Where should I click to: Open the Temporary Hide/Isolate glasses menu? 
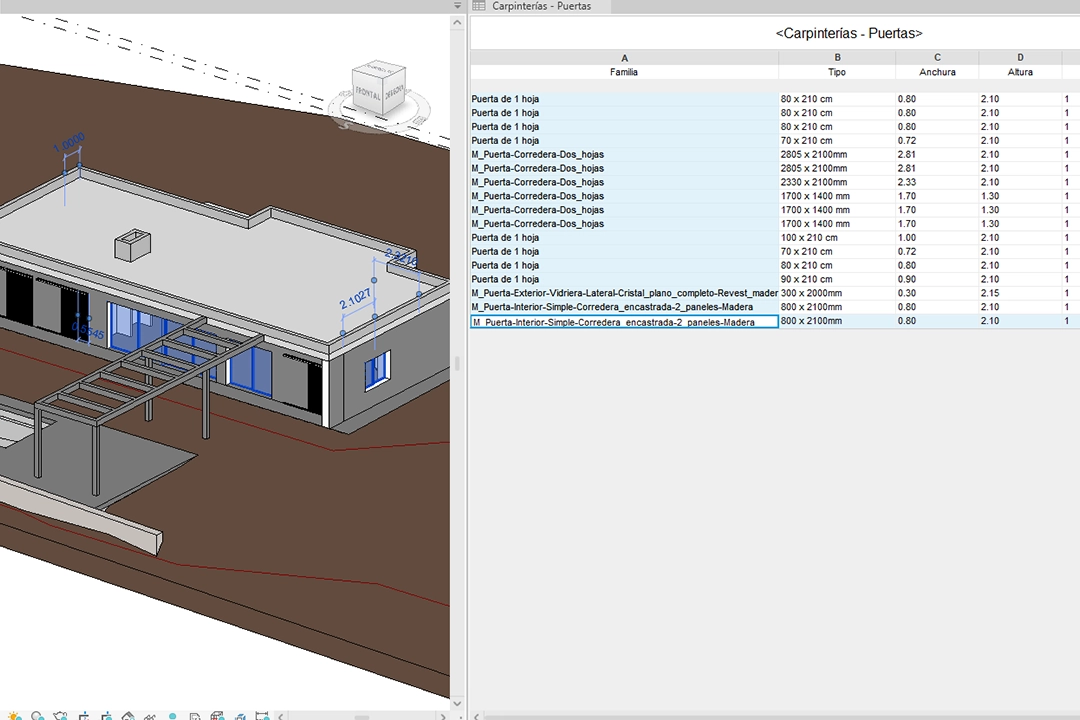click(150, 717)
